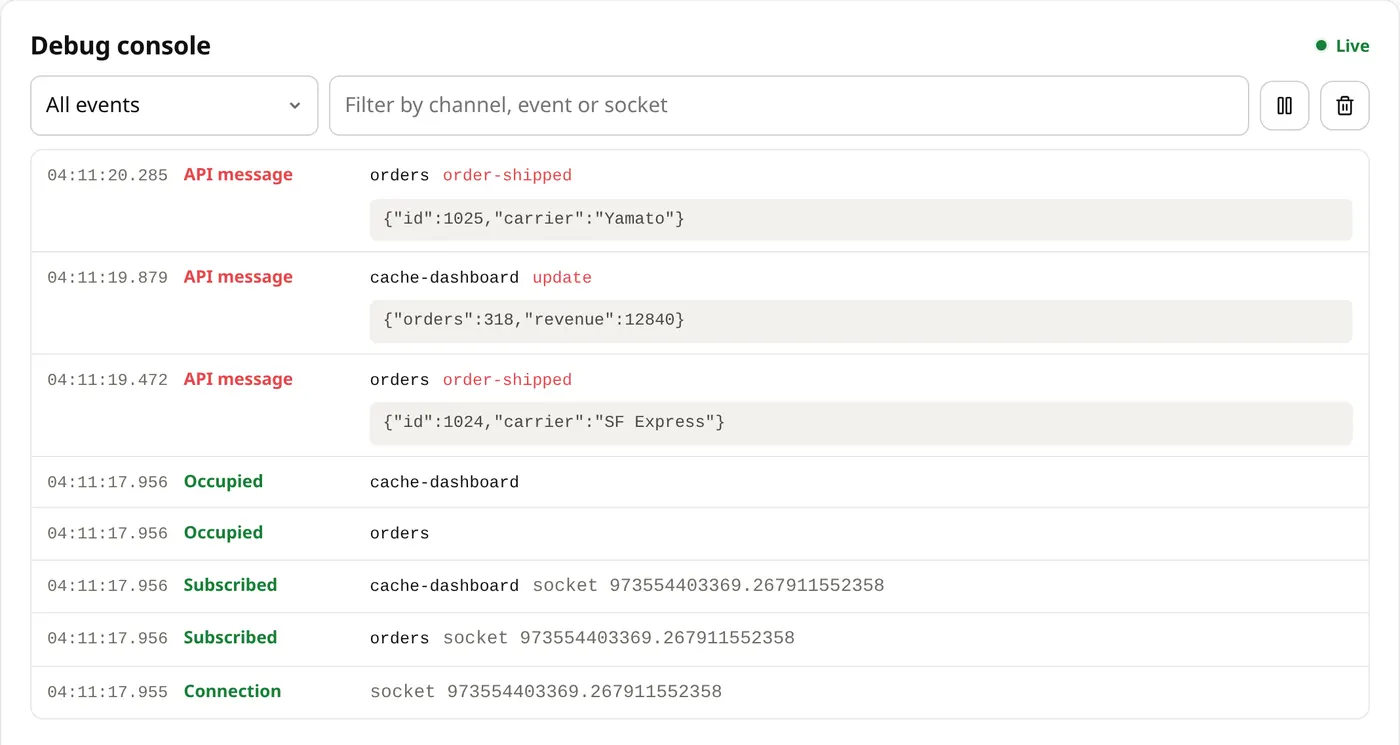Click the red "update" event name

pos(562,277)
